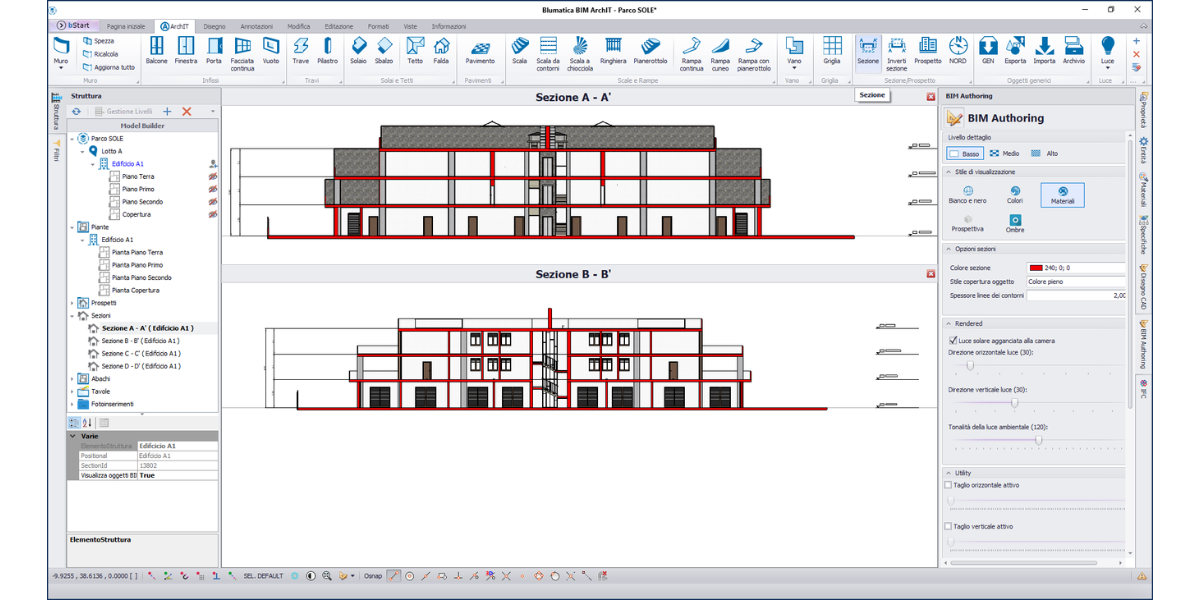The width and height of the screenshot is (1200, 600).
Task: Open the Viste ribbon tab
Action: [x=410, y=26]
